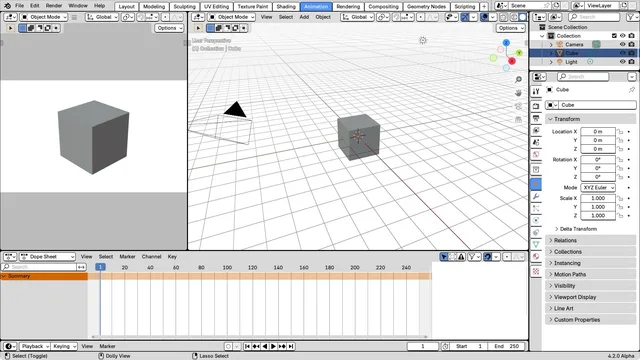Switch to the Shading workspace tab
This screenshot has height=360, width=640.
point(286,7)
